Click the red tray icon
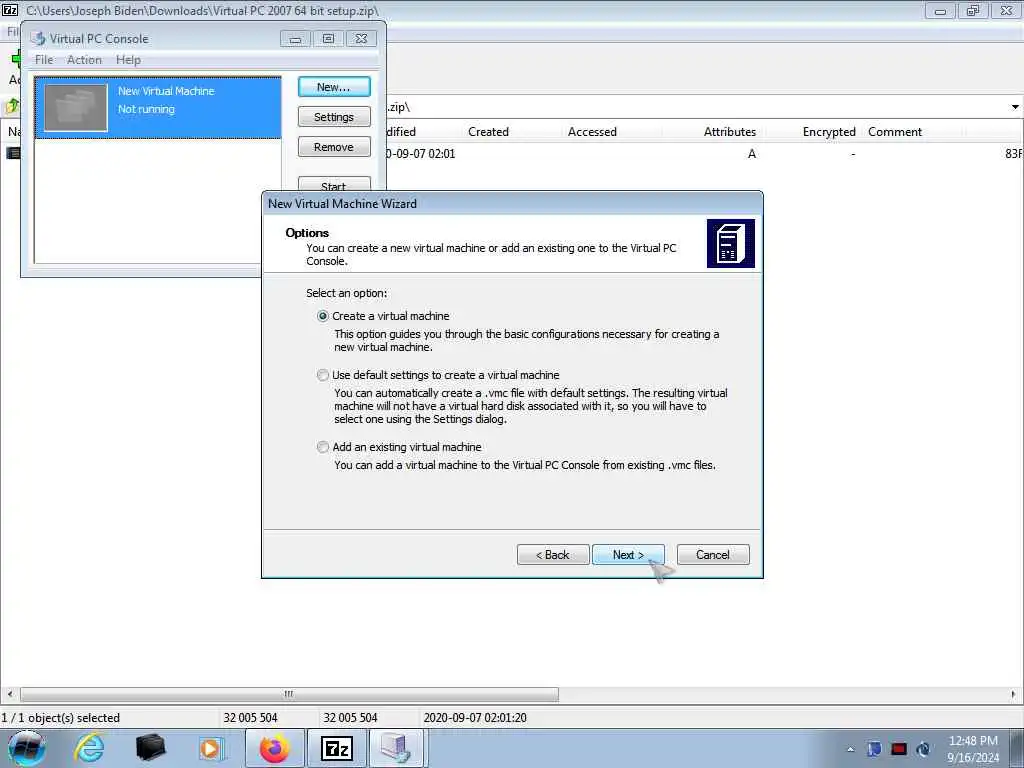 click(x=899, y=749)
